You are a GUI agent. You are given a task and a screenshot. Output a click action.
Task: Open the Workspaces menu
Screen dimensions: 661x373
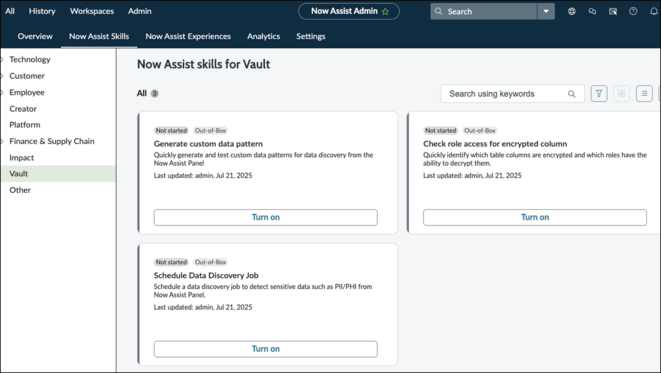coord(92,11)
